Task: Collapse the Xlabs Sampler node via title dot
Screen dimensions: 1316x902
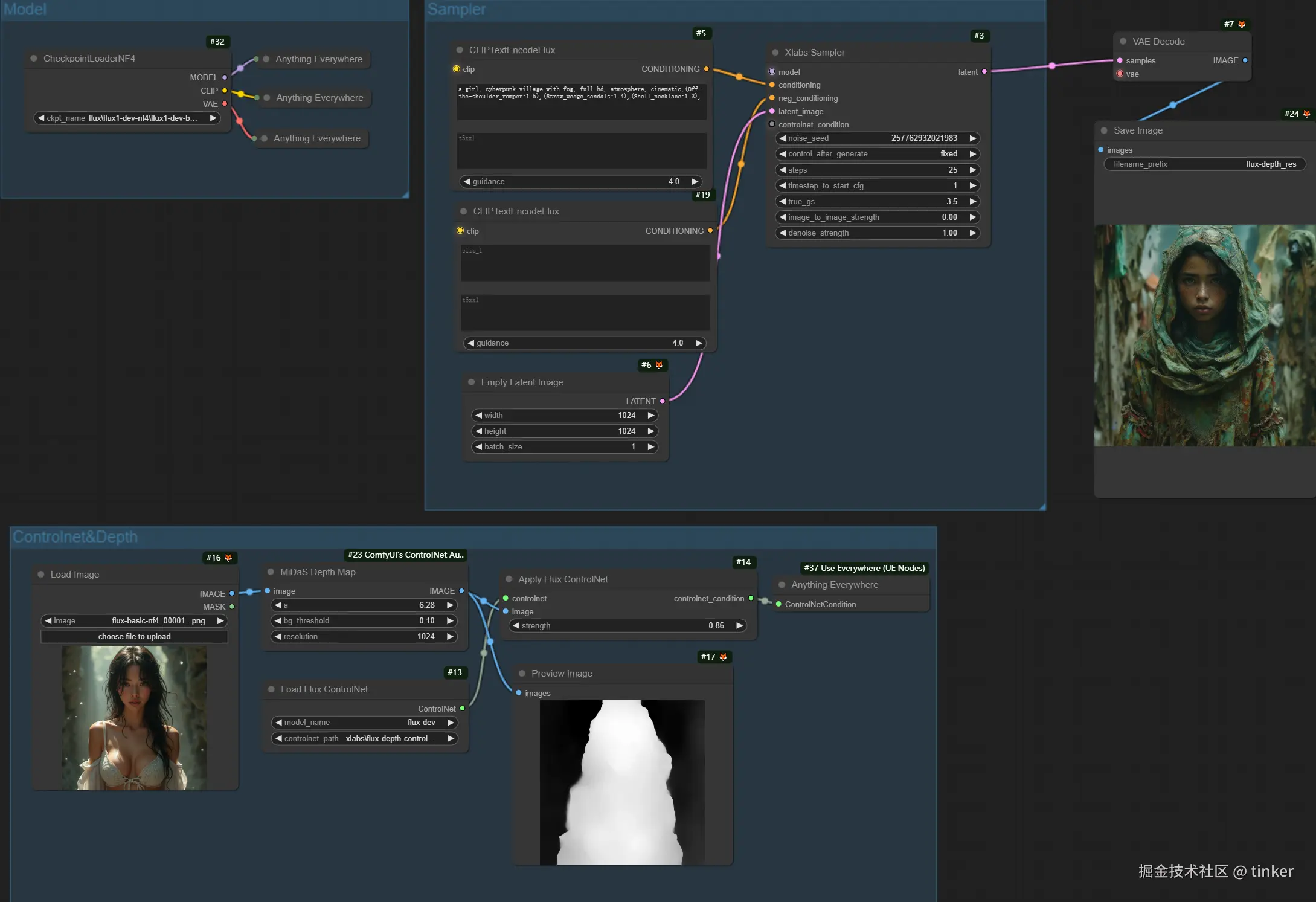Action: tap(775, 53)
